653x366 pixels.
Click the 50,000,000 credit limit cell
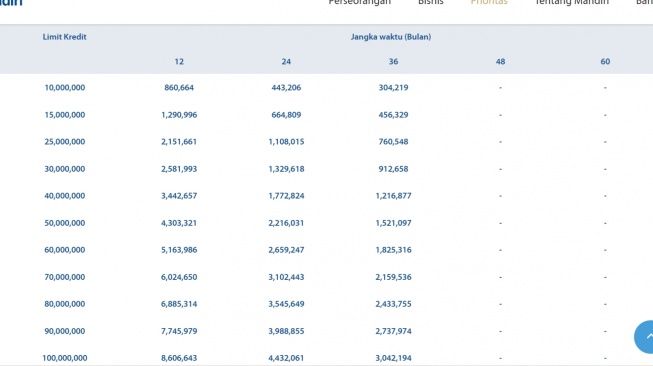coord(65,223)
